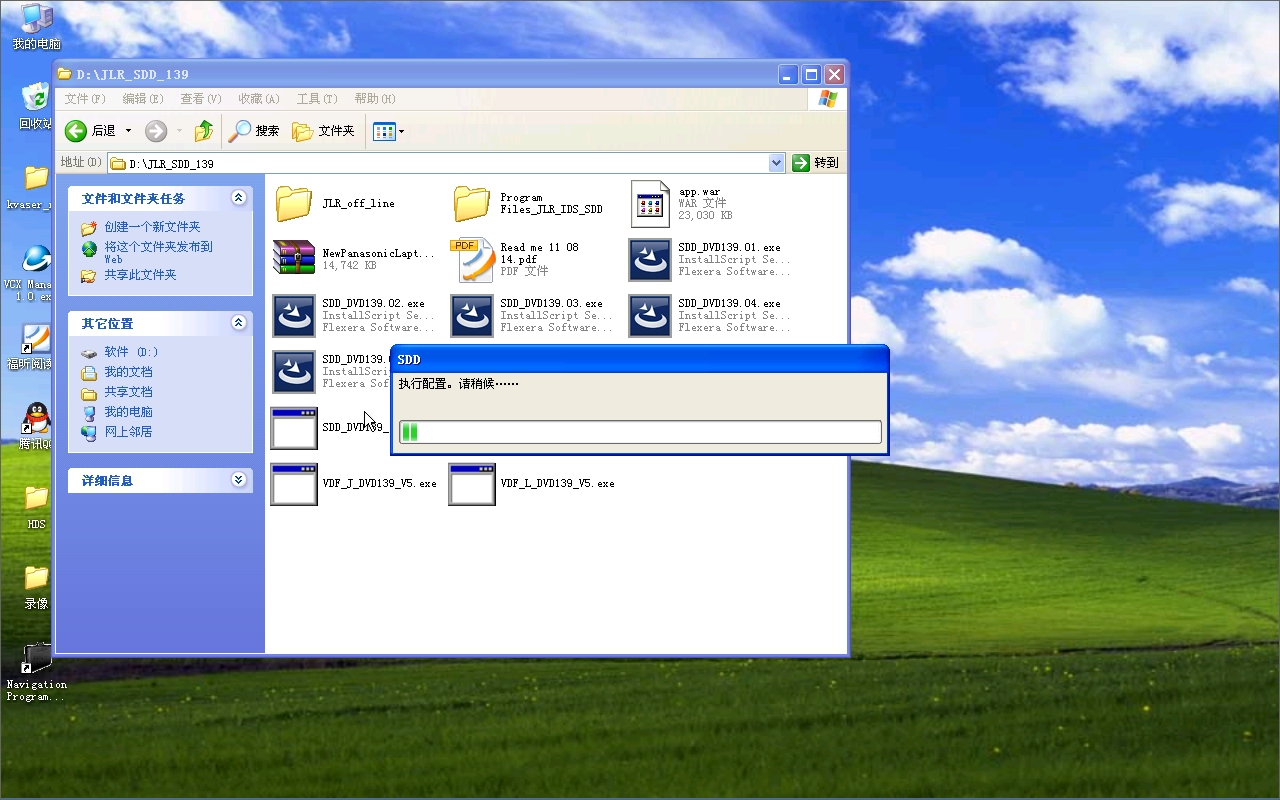Select the SDD_DVD139.03.exe file name text
Screen dimensions: 1280x800
551,303
